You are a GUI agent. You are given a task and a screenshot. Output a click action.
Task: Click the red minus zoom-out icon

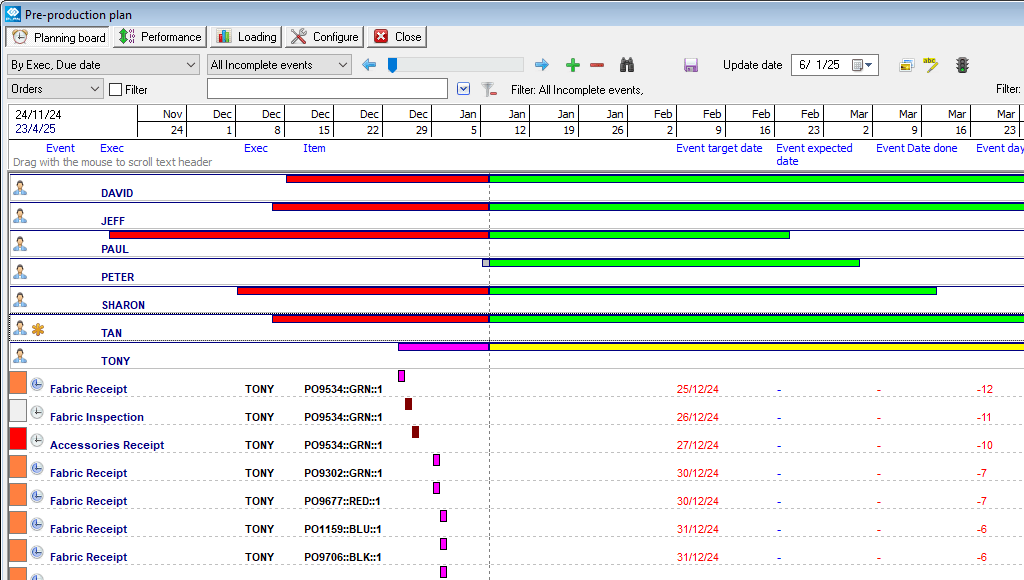[597, 65]
